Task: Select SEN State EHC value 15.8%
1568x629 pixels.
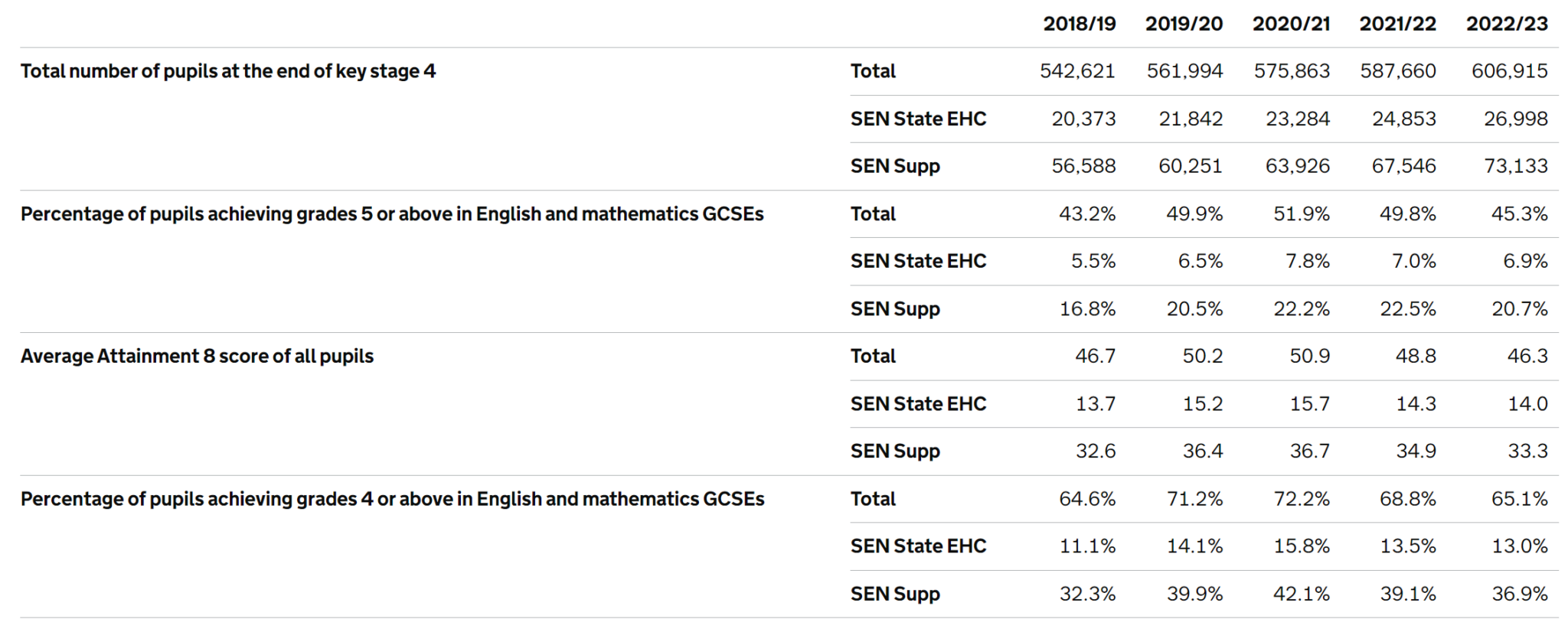Action: pos(1301,546)
